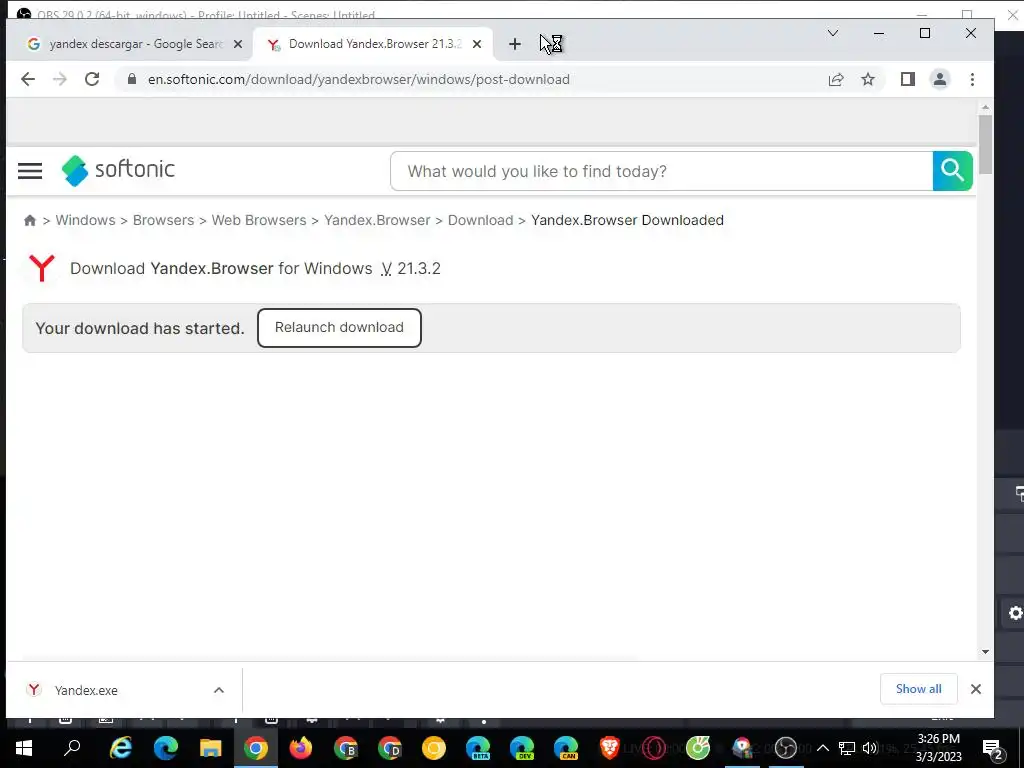This screenshot has width=1024, height=768.
Task: Launch Internet Explorer from the taskbar
Action: [x=120, y=748]
